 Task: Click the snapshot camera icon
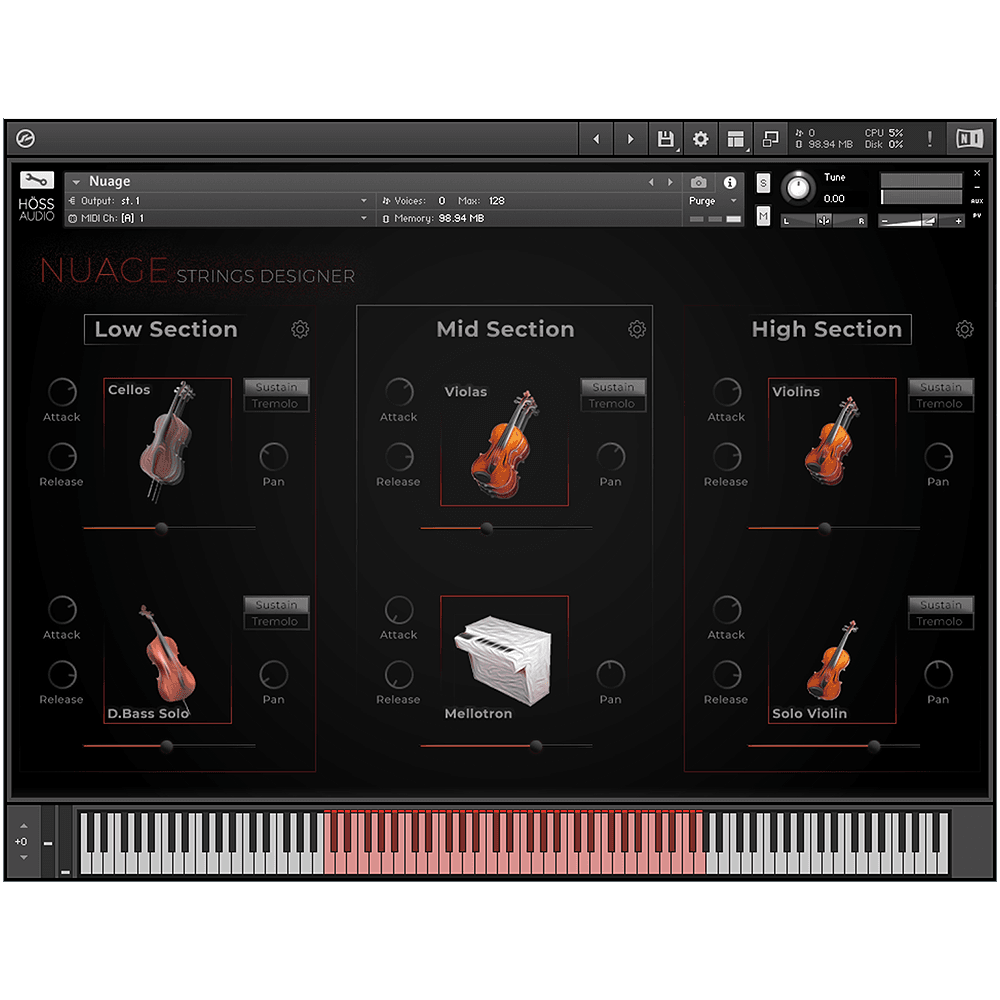700,182
